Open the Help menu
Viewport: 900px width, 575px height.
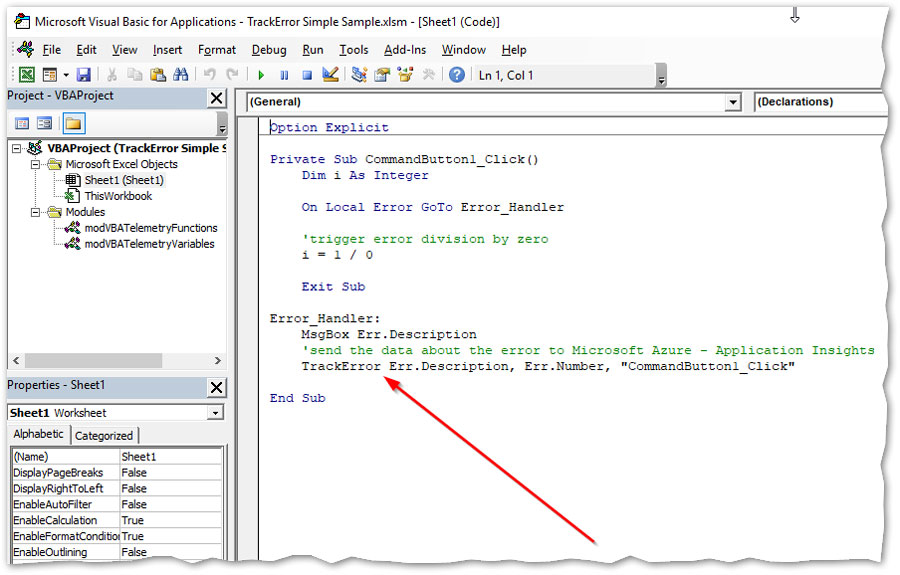514,50
